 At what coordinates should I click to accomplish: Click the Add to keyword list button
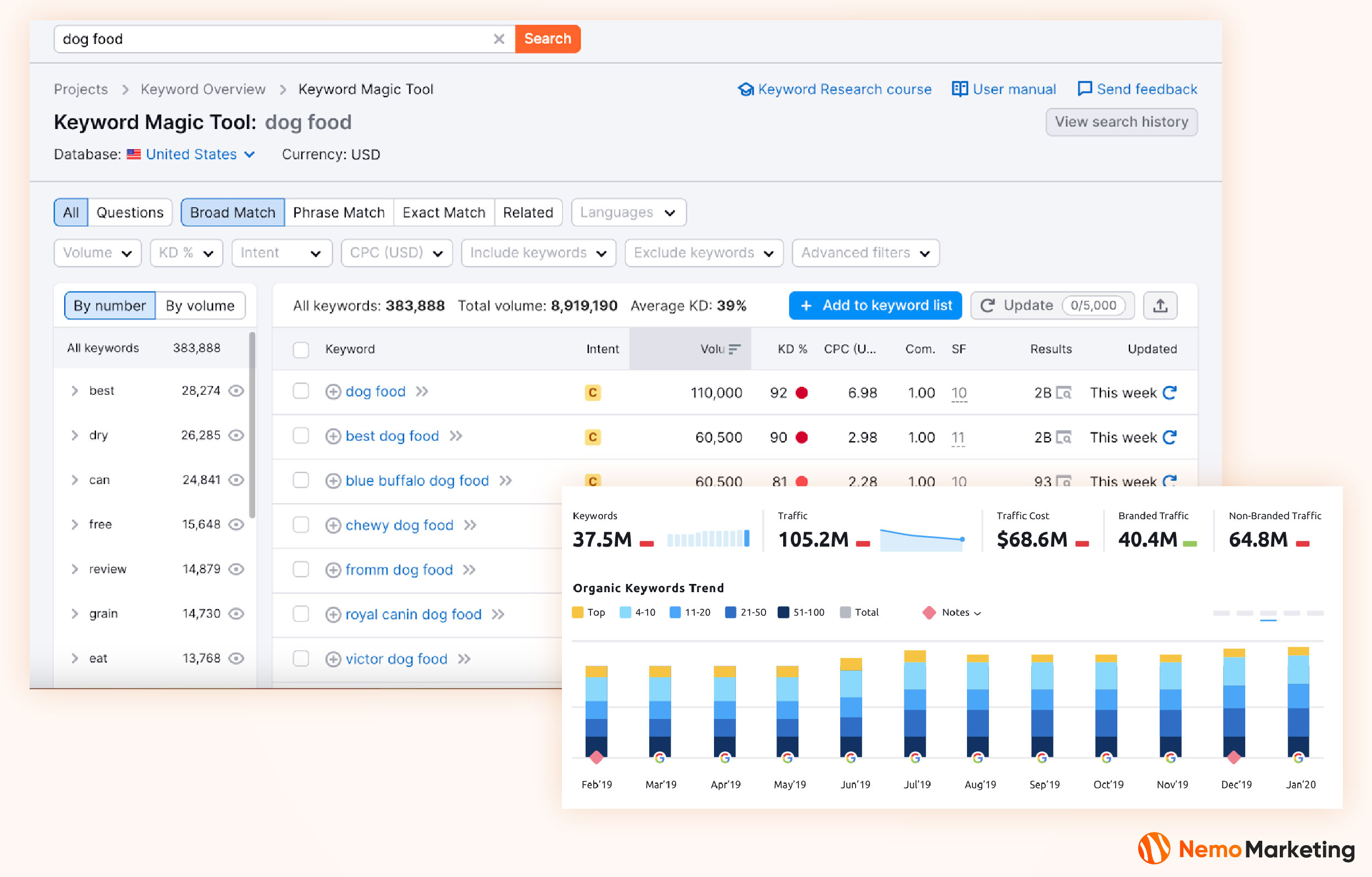coord(875,306)
